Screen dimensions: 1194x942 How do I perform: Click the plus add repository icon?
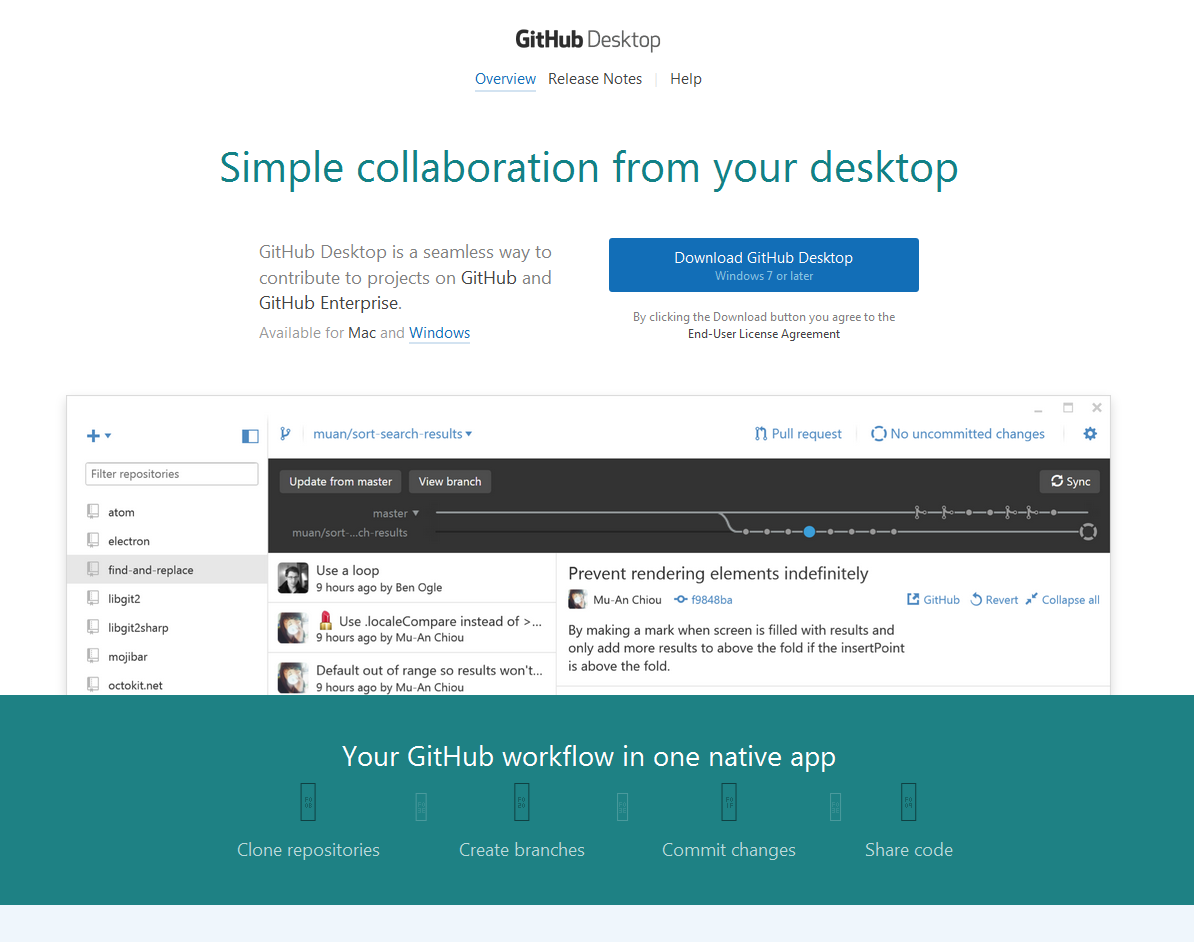click(x=94, y=436)
